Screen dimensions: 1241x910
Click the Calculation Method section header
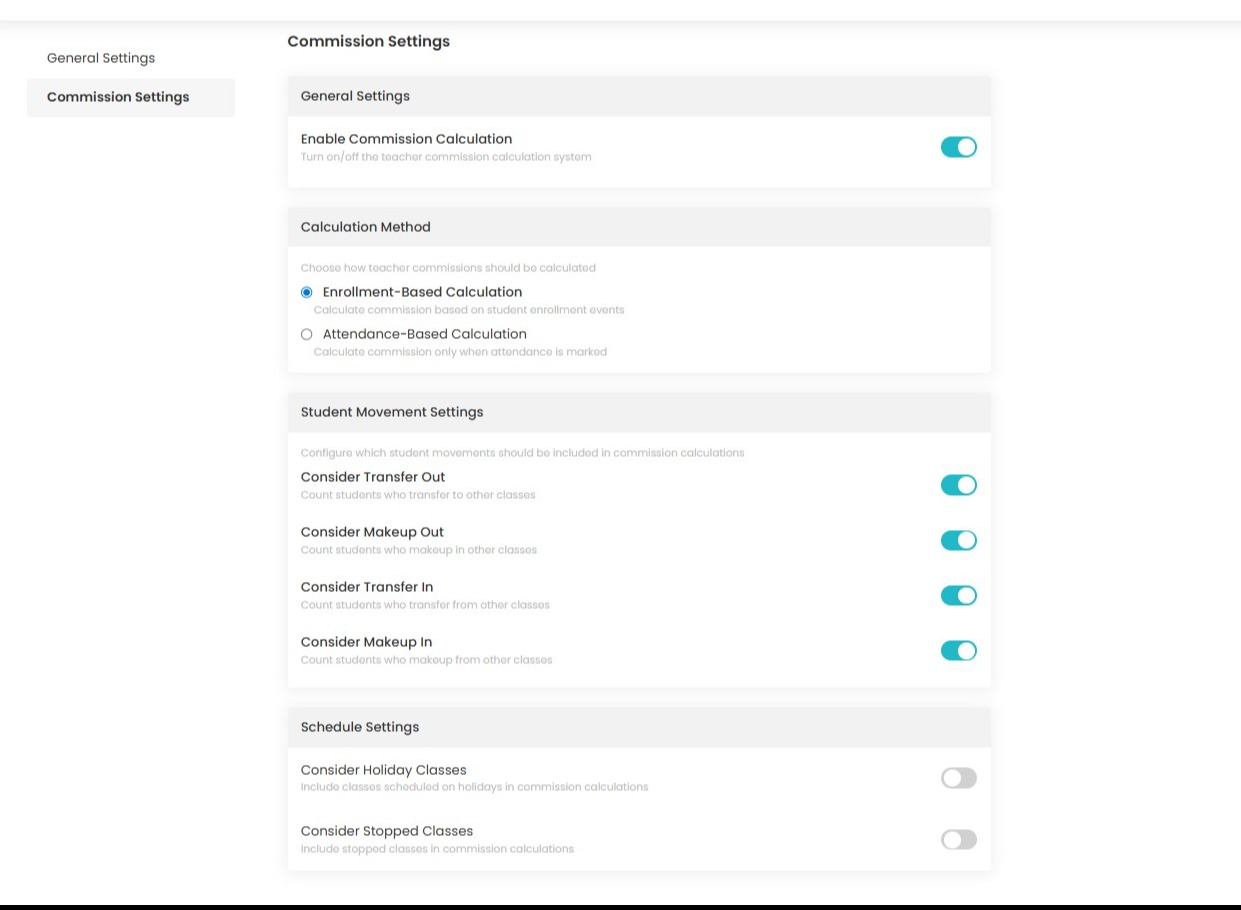(638, 227)
